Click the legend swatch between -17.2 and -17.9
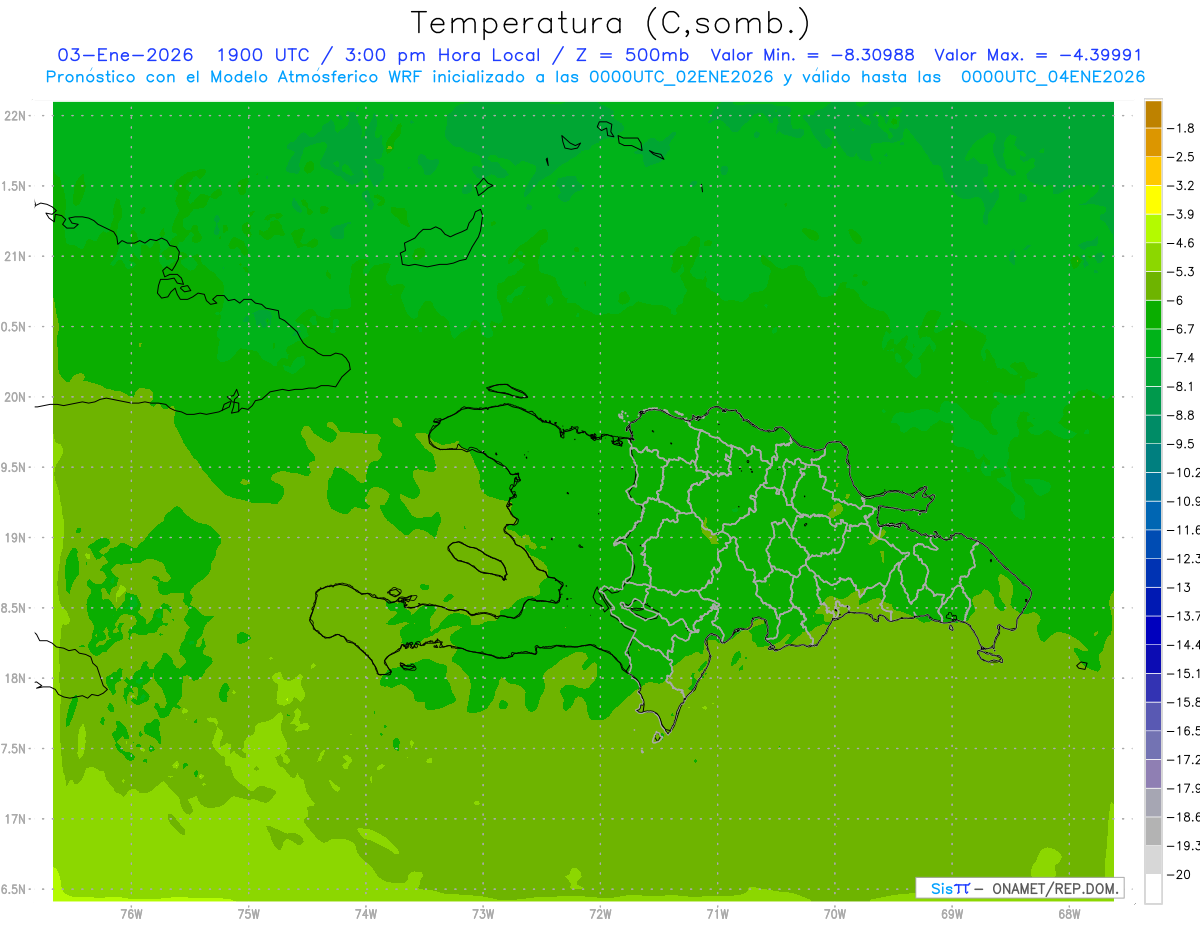 point(1153,774)
